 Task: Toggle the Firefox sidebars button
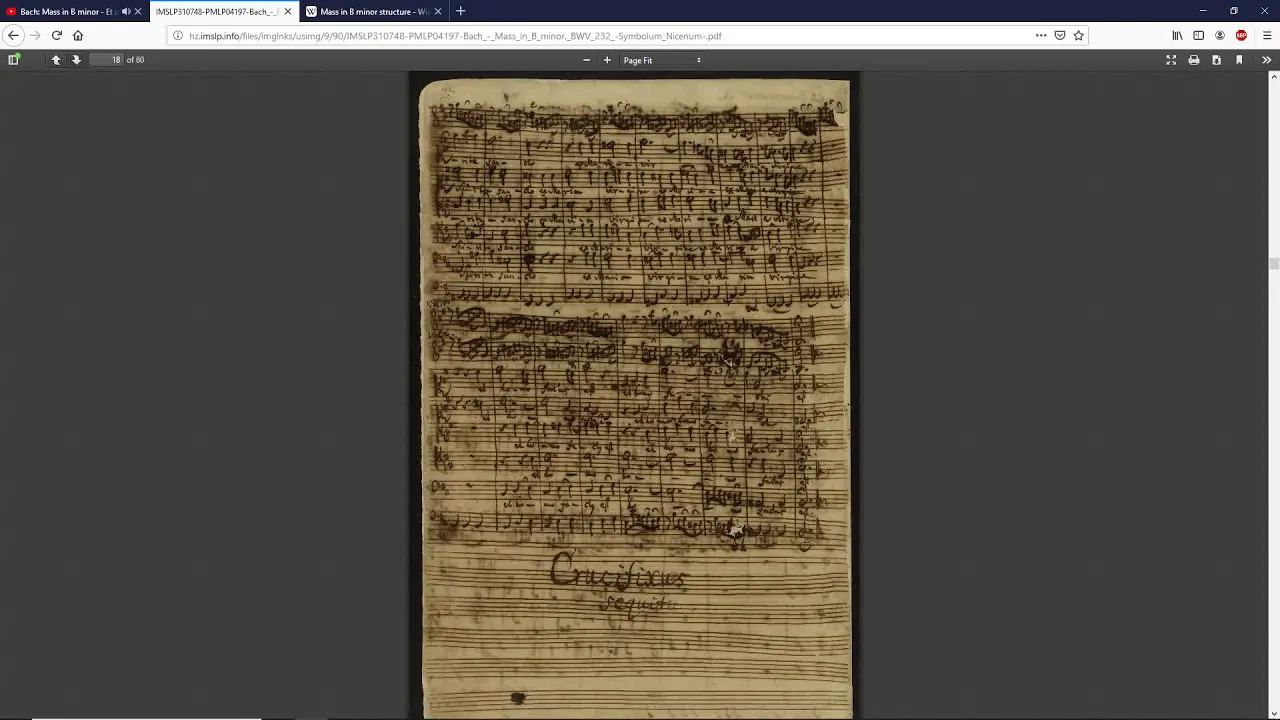(1198, 35)
